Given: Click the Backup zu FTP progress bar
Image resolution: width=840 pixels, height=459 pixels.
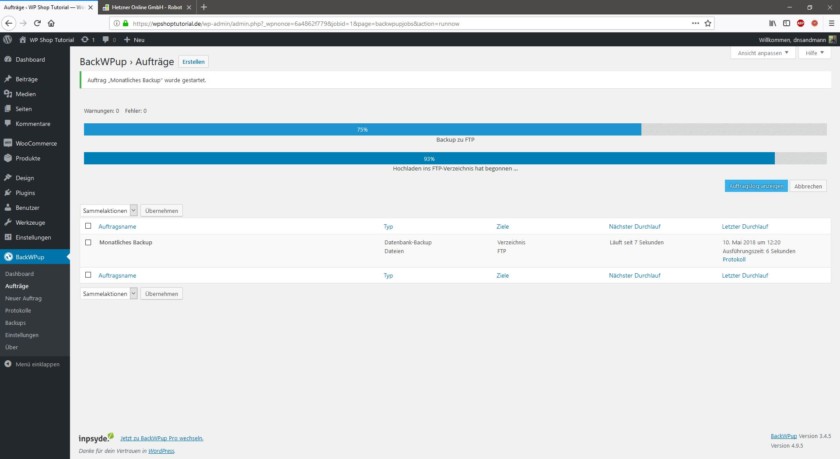Looking at the screenshot, I should tap(455, 129).
